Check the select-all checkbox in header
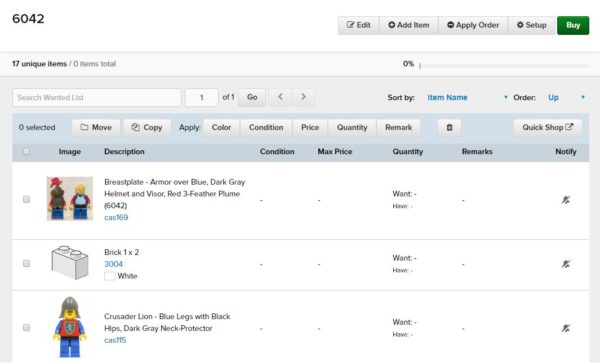 [x=26, y=151]
